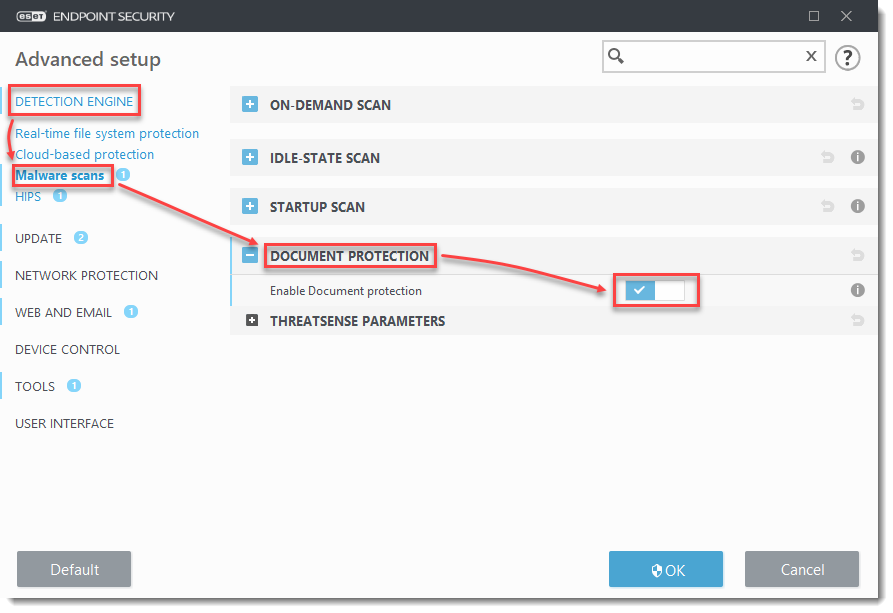View info for Idle-State Scan section
This screenshot has width=893, height=613.
857,157
